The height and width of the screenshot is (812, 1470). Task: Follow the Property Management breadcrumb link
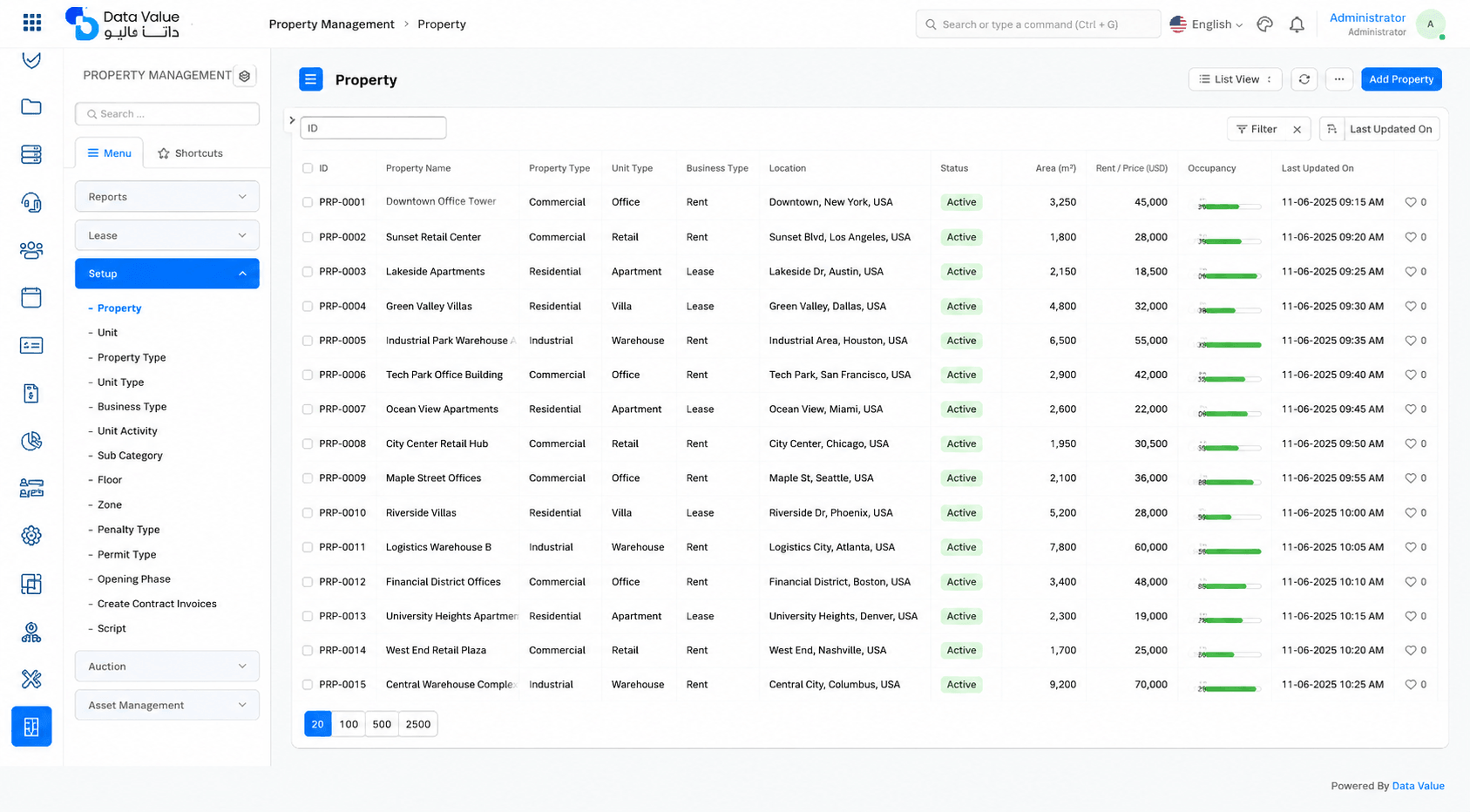331,24
